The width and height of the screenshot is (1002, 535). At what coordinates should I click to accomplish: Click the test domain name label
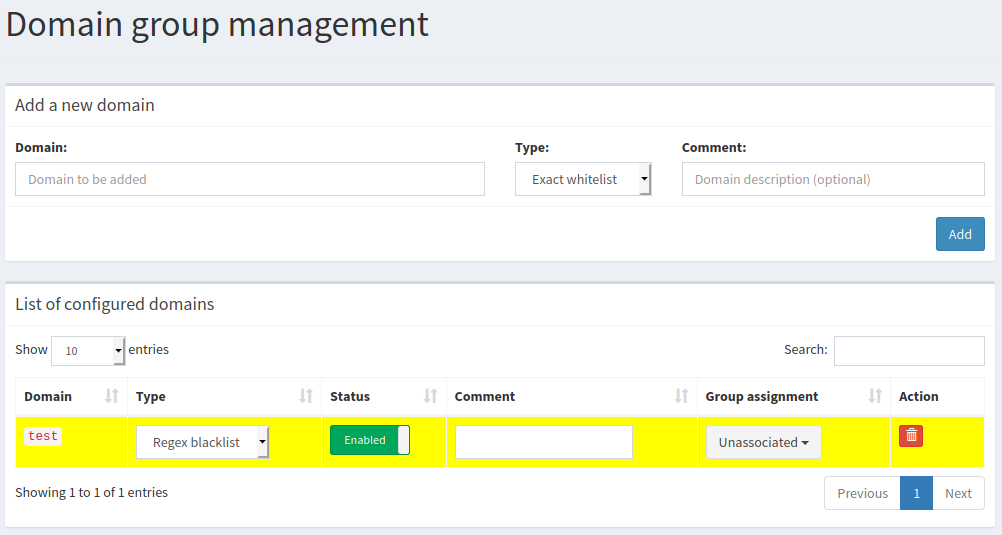click(x=43, y=436)
